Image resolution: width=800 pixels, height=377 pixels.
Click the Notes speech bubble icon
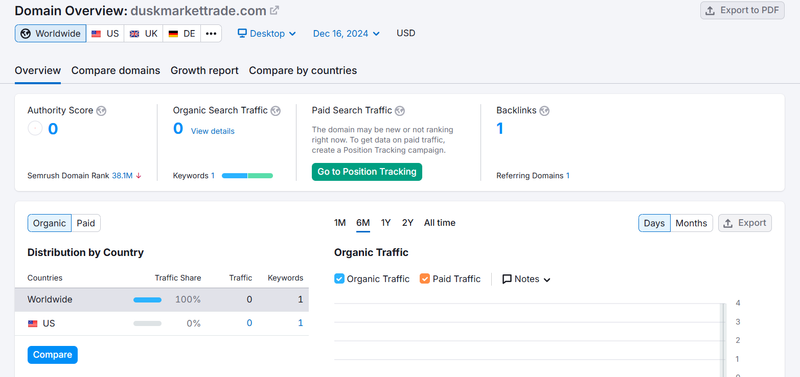507,279
